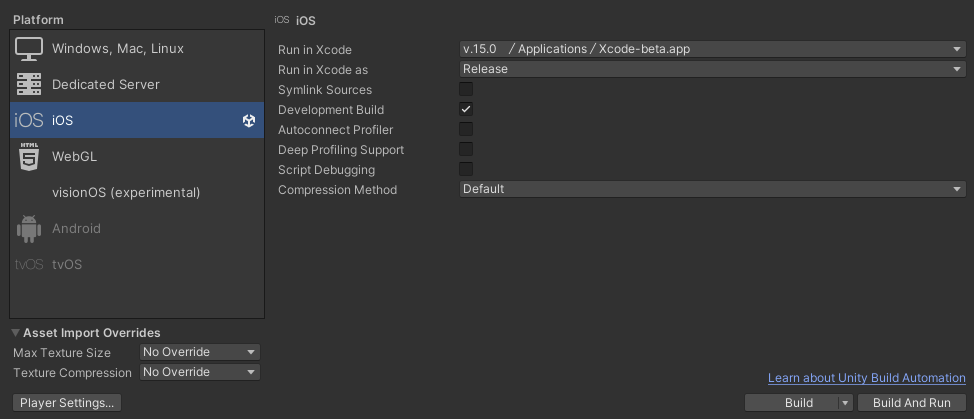Open the Run in Xcode version dropdown
The image size is (974, 419).
711,49
